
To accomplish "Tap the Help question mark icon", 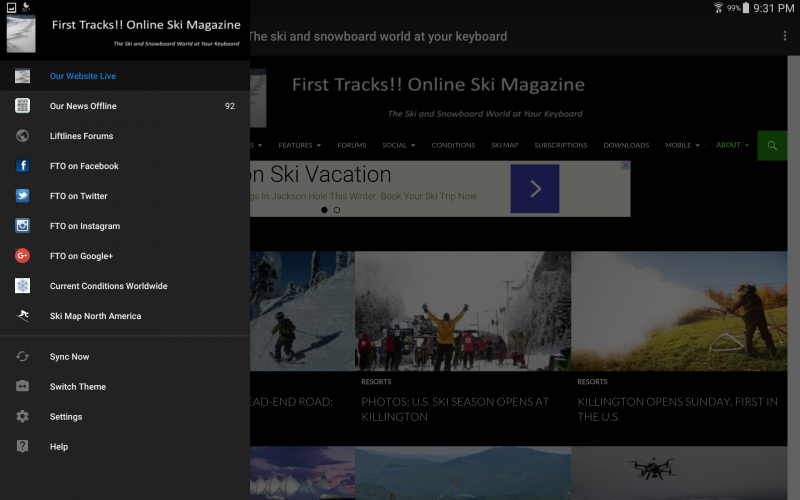I will click(x=22, y=446).
